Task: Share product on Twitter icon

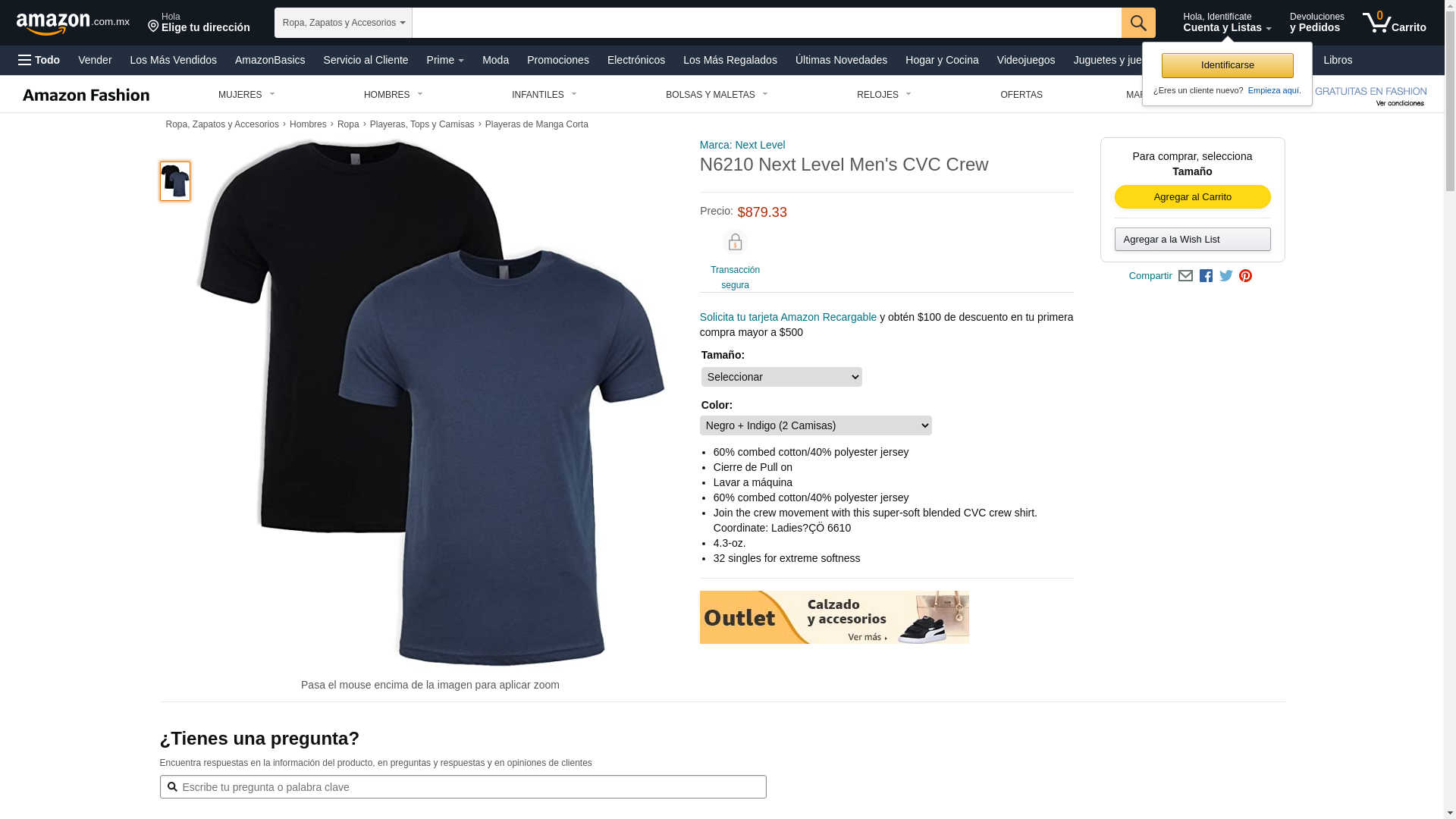Action: click(x=1226, y=276)
